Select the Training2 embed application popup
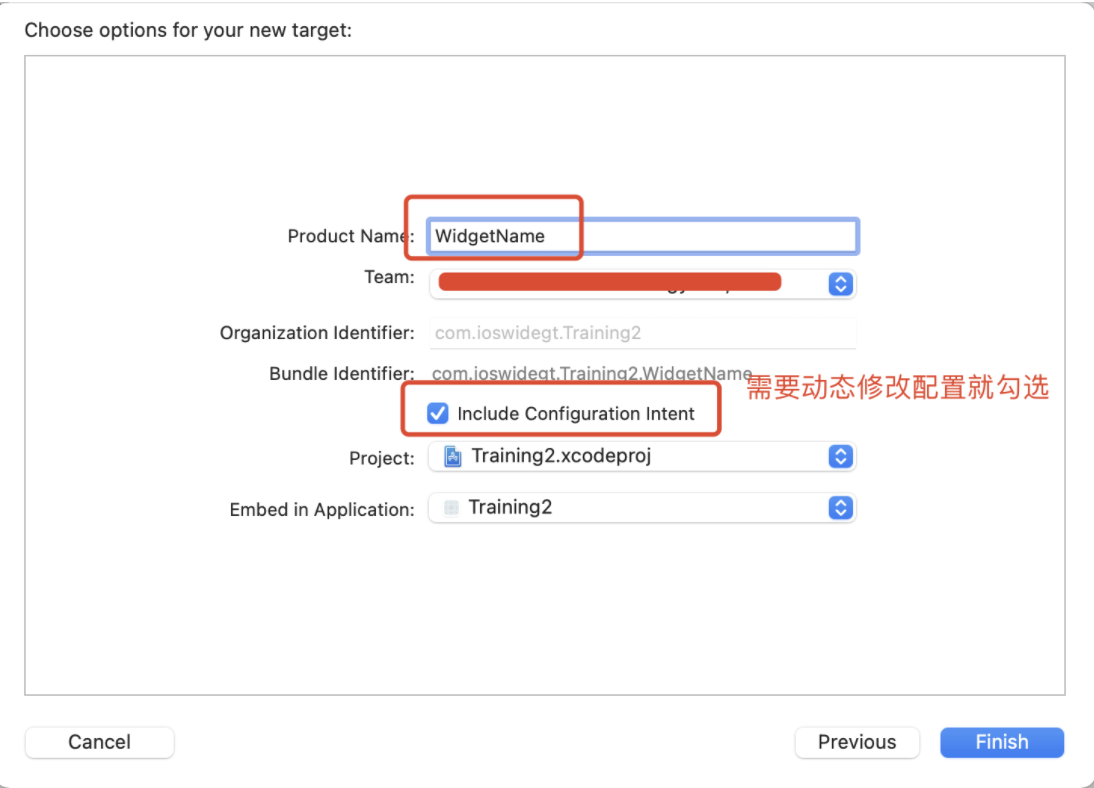This screenshot has width=1094, height=788. coord(642,507)
